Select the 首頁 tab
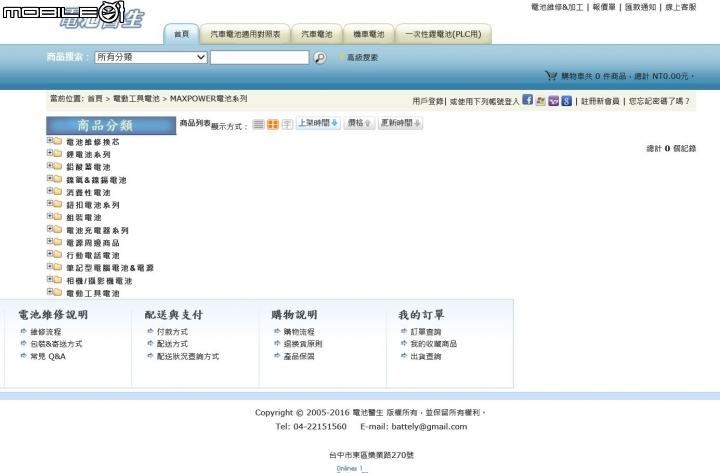 click(181, 34)
